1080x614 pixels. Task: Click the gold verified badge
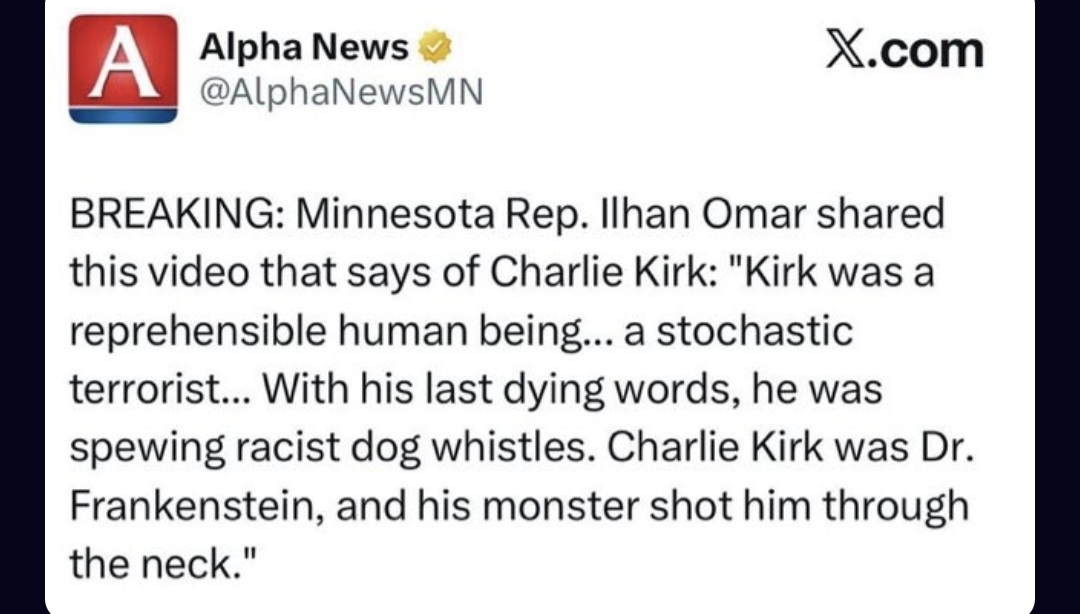pos(434,47)
